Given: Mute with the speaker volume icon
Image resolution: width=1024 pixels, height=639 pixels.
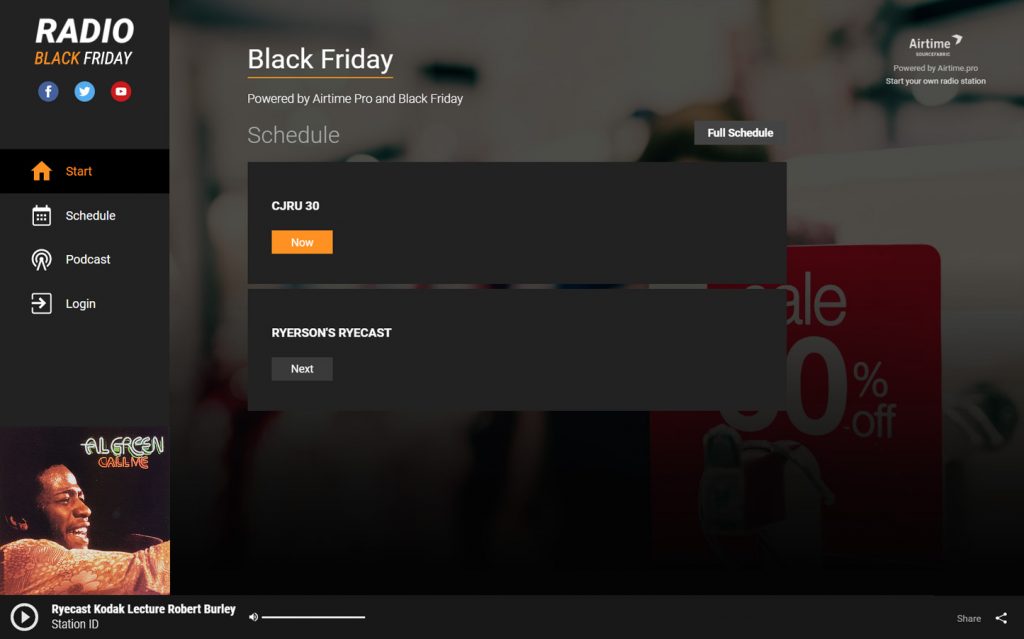Looking at the screenshot, I should (253, 617).
